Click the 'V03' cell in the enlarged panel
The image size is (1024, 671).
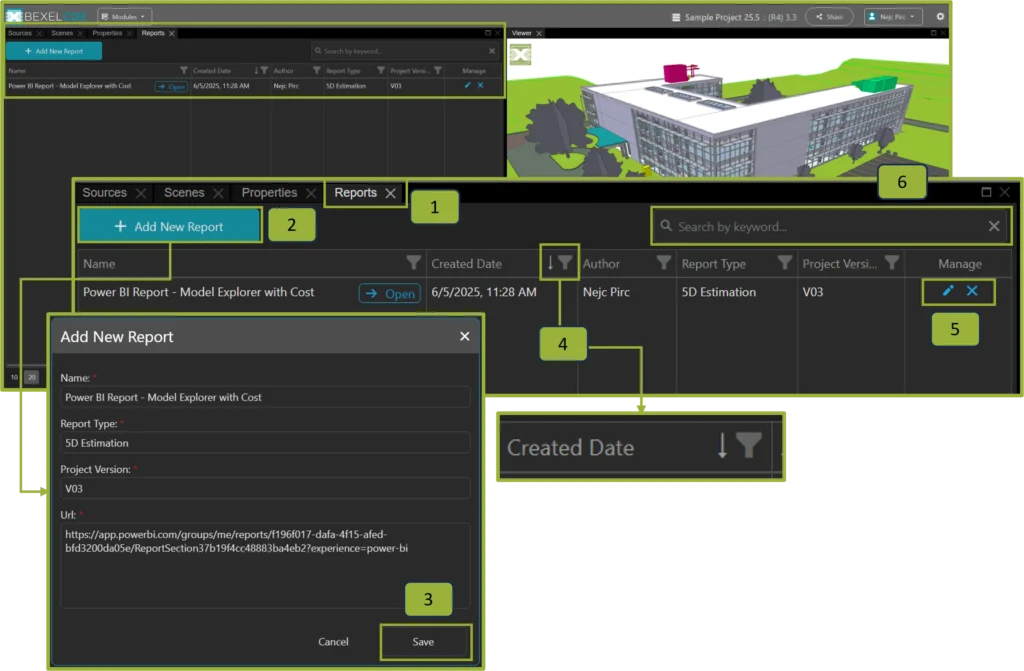(813, 292)
